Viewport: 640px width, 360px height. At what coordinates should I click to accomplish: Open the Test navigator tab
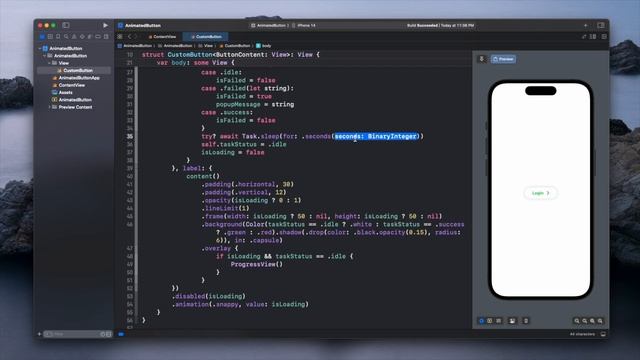coord(82,37)
